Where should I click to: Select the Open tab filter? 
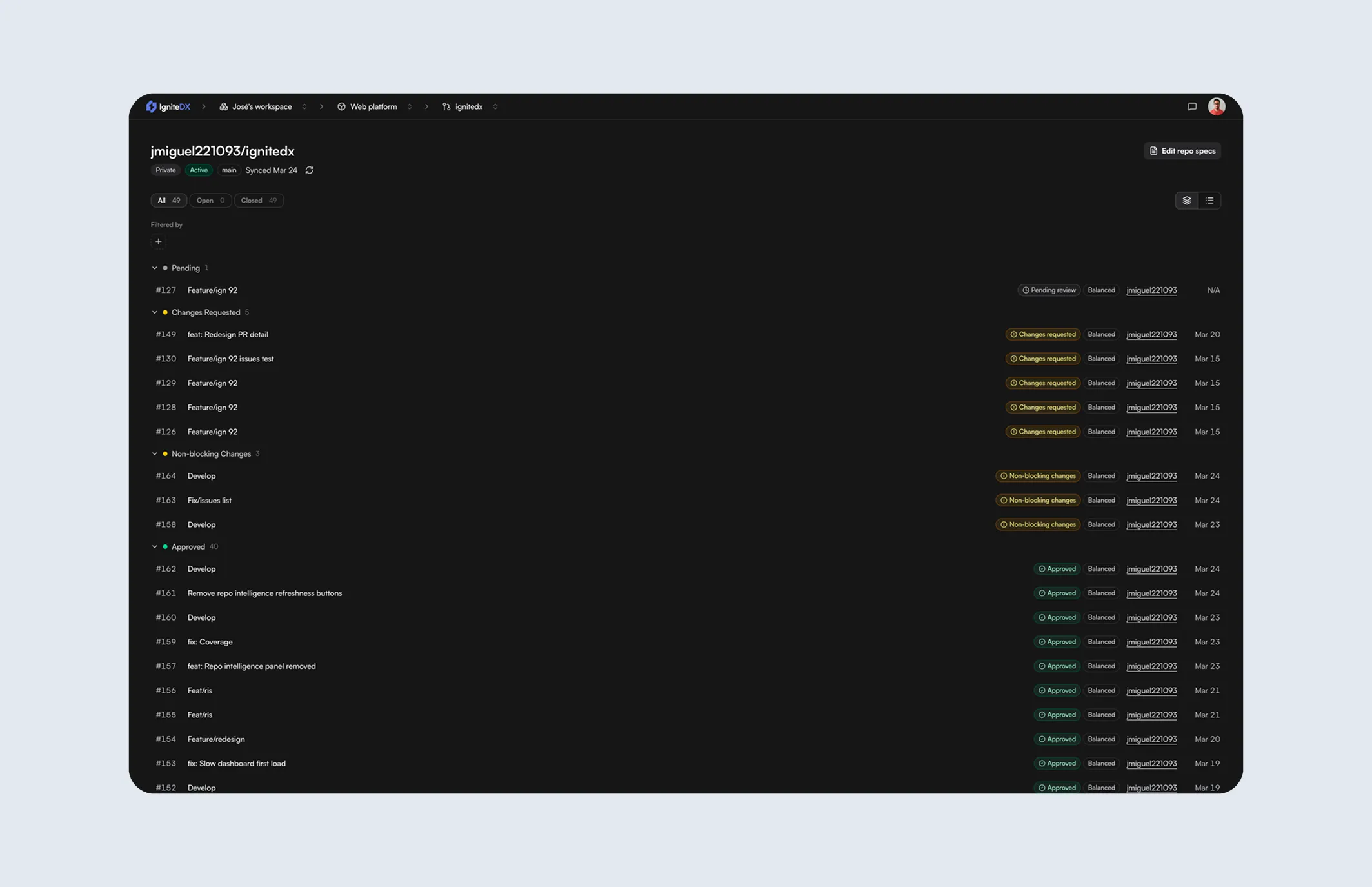click(x=210, y=201)
